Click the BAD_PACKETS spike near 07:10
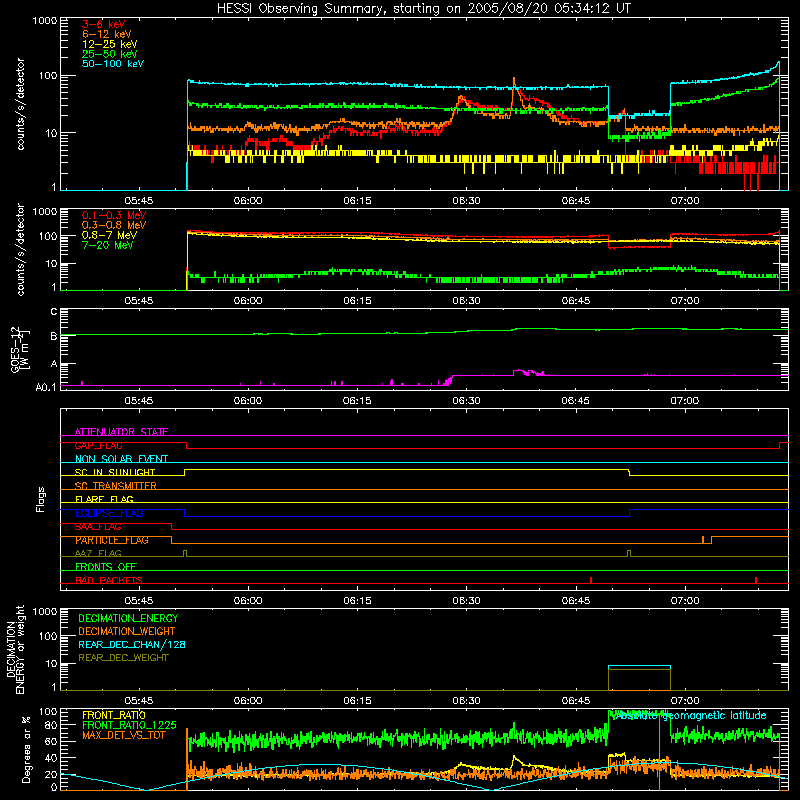Viewport: 800px width, 800px height. pos(756,580)
